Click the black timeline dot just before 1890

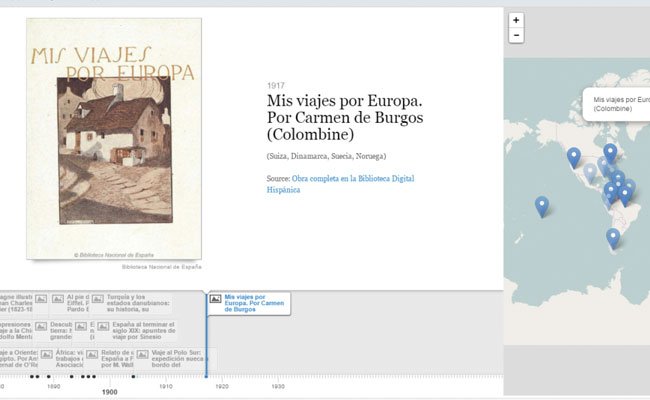pyautogui.click(x=49, y=376)
